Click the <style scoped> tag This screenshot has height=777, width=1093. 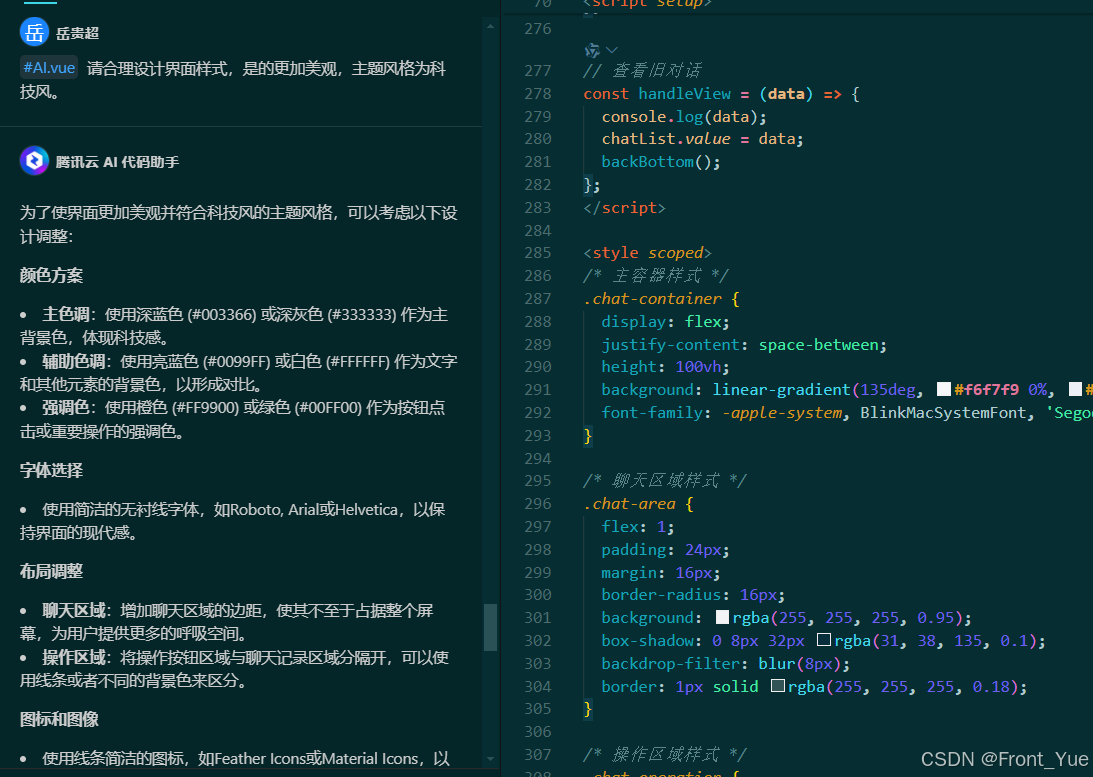pos(647,252)
